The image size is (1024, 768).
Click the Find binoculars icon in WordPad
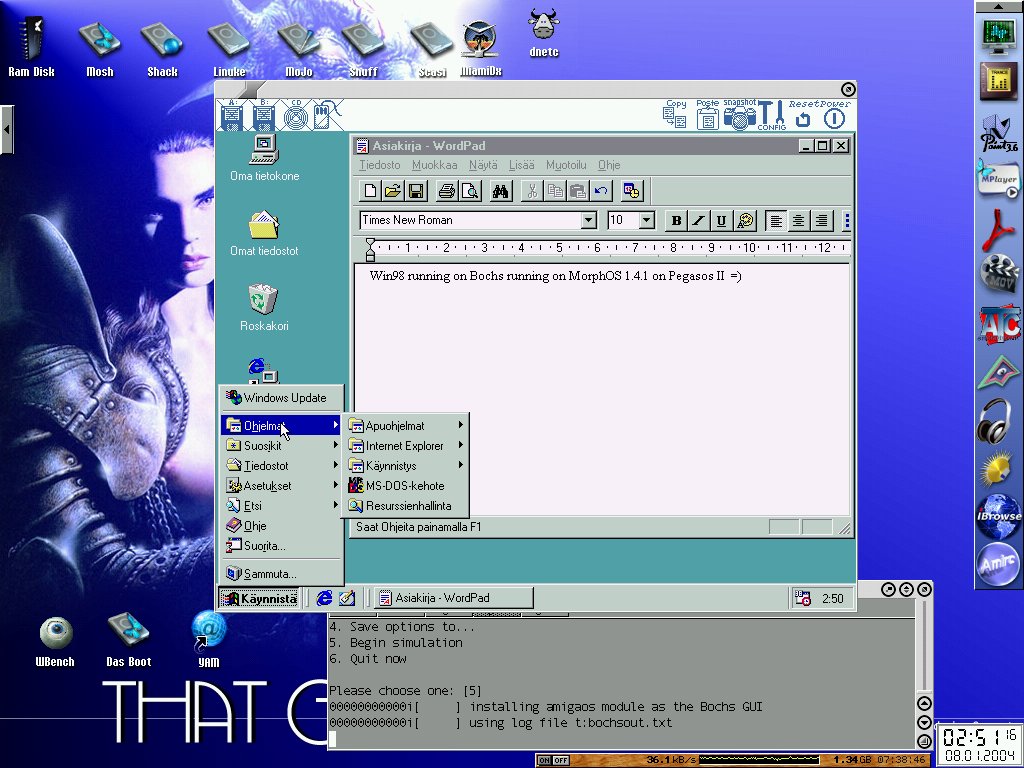(x=501, y=191)
